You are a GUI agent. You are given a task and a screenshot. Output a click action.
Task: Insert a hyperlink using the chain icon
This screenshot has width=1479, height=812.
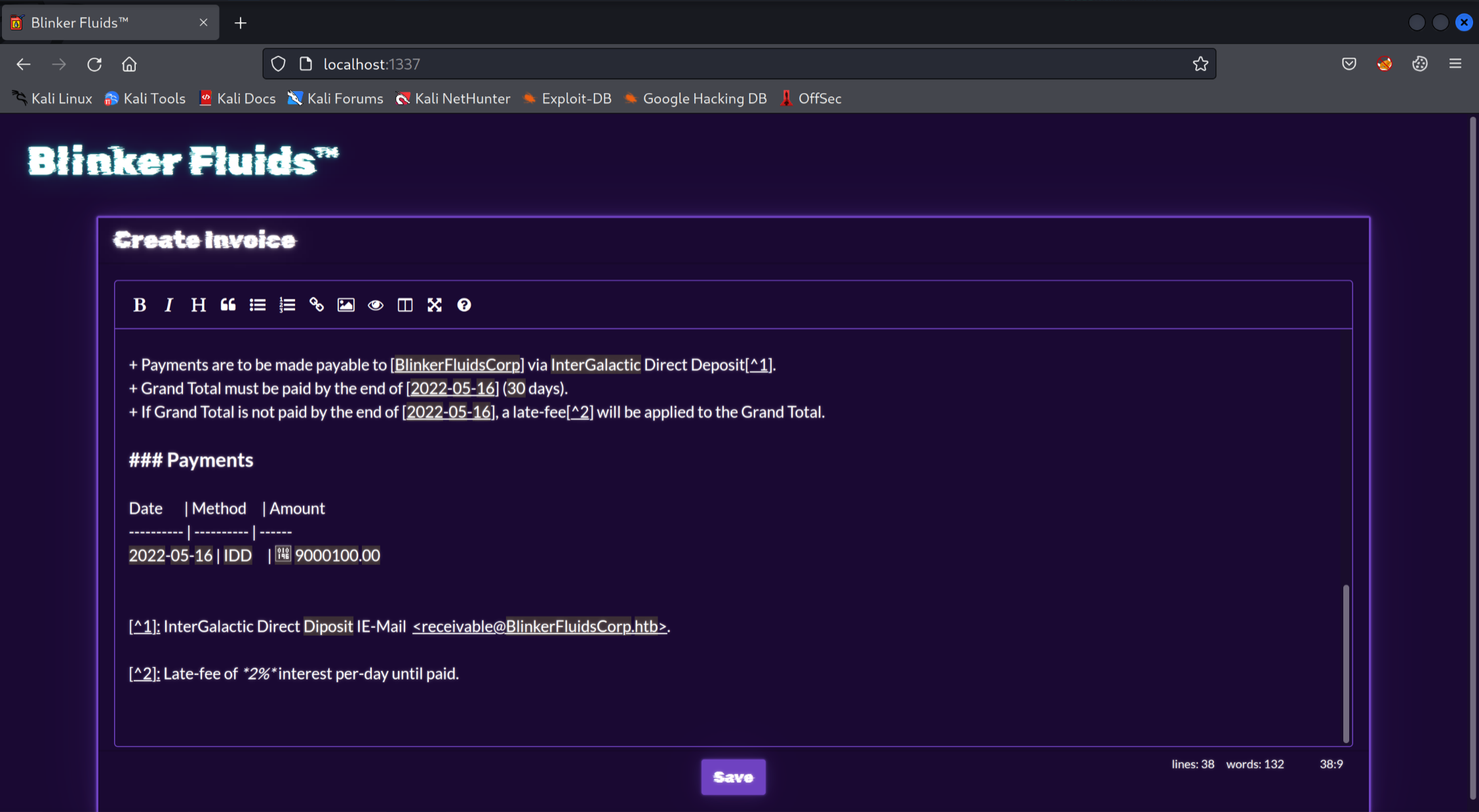317,304
